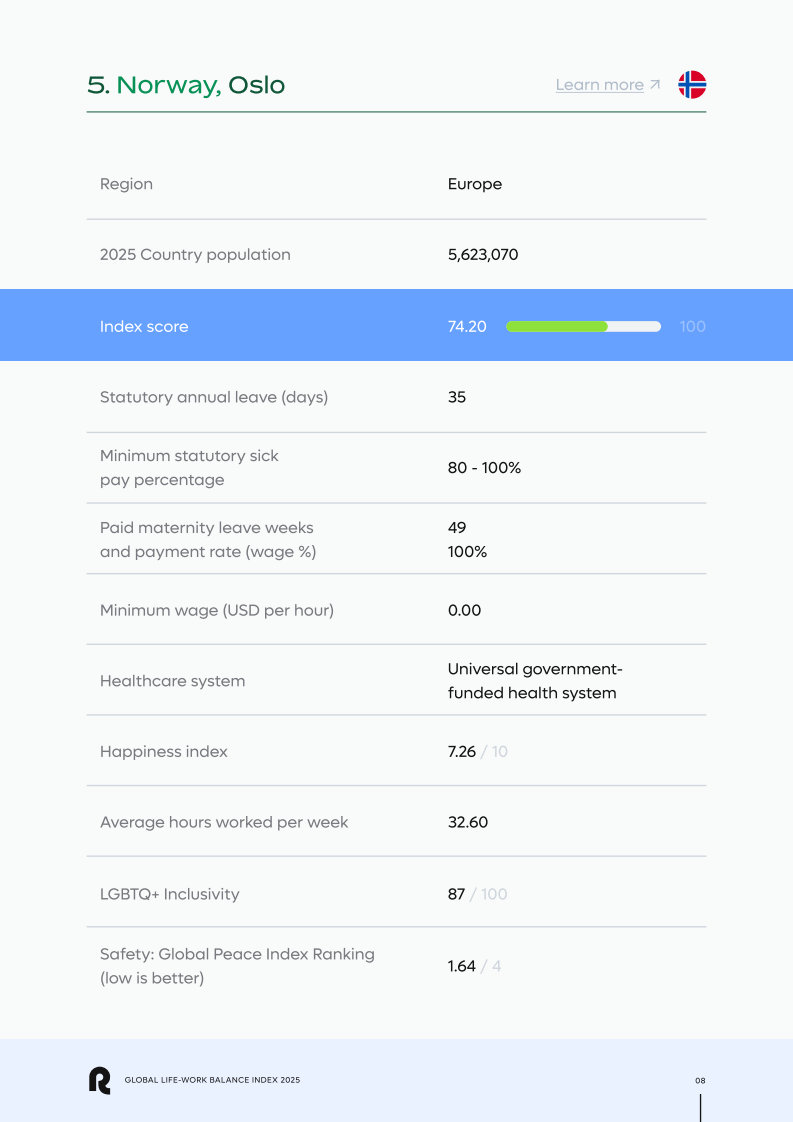Select the Index score row label
Screen dimensions: 793x1122
[x=144, y=326]
